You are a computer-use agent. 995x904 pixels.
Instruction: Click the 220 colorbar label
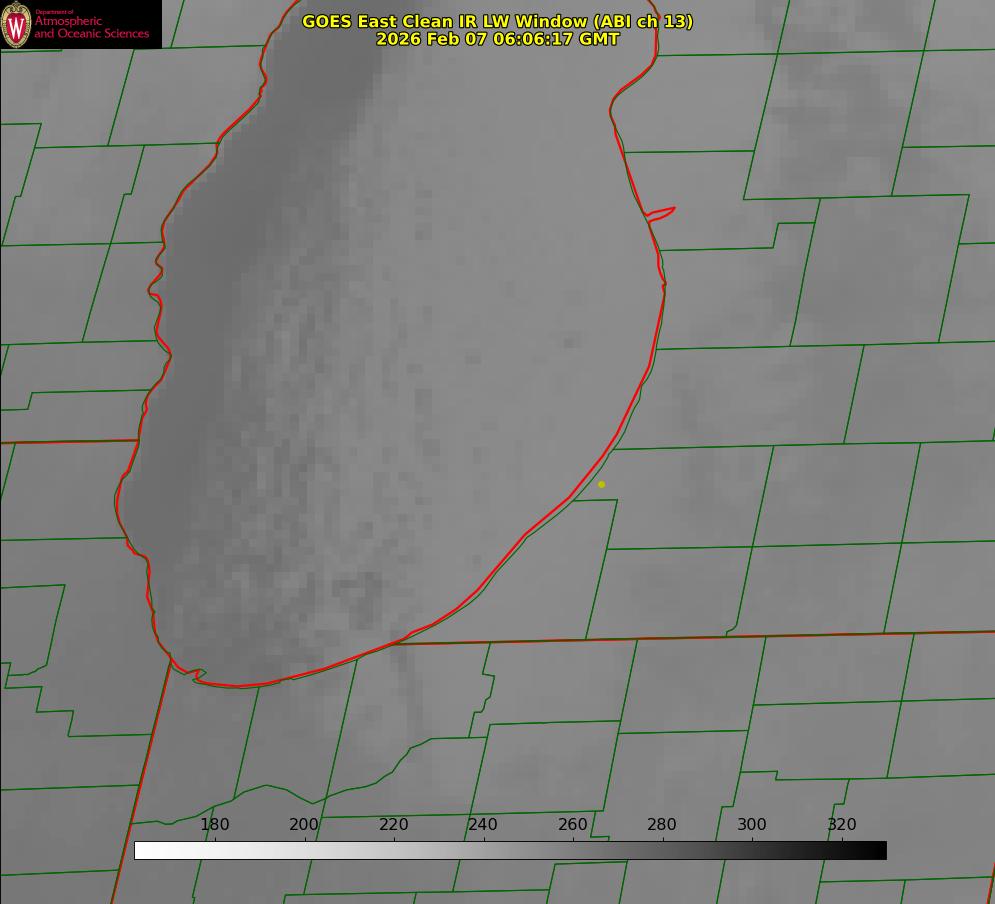(393, 824)
